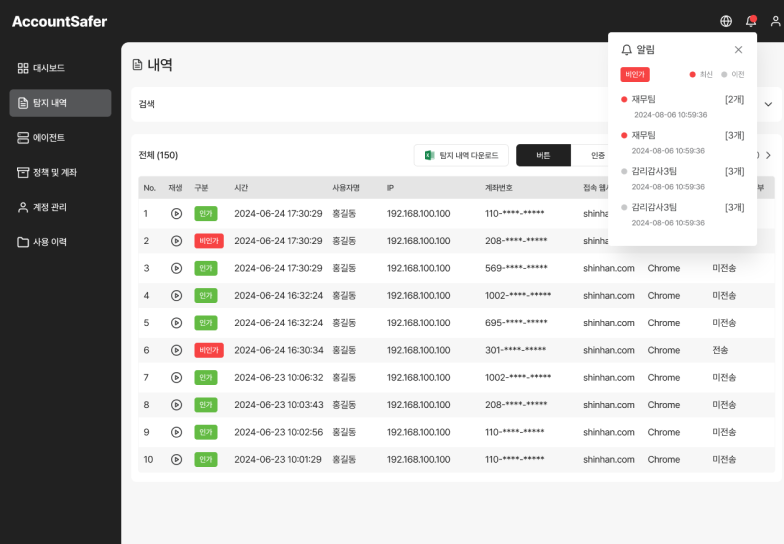The width and height of the screenshot is (784, 544).
Task: Select 탐지 내역 in the sidebar
Action: 60,103
